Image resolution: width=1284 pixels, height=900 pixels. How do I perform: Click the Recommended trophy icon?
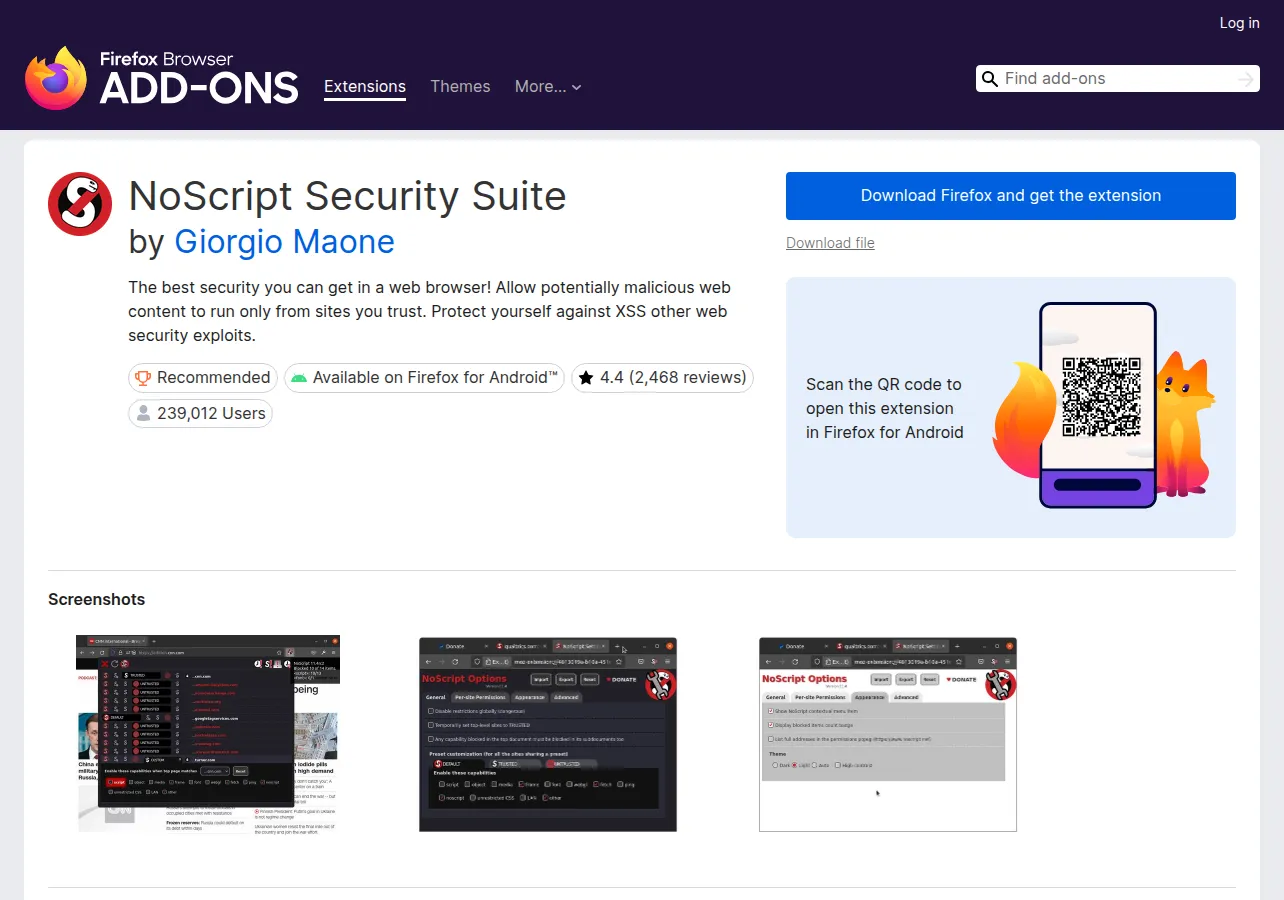(x=143, y=378)
